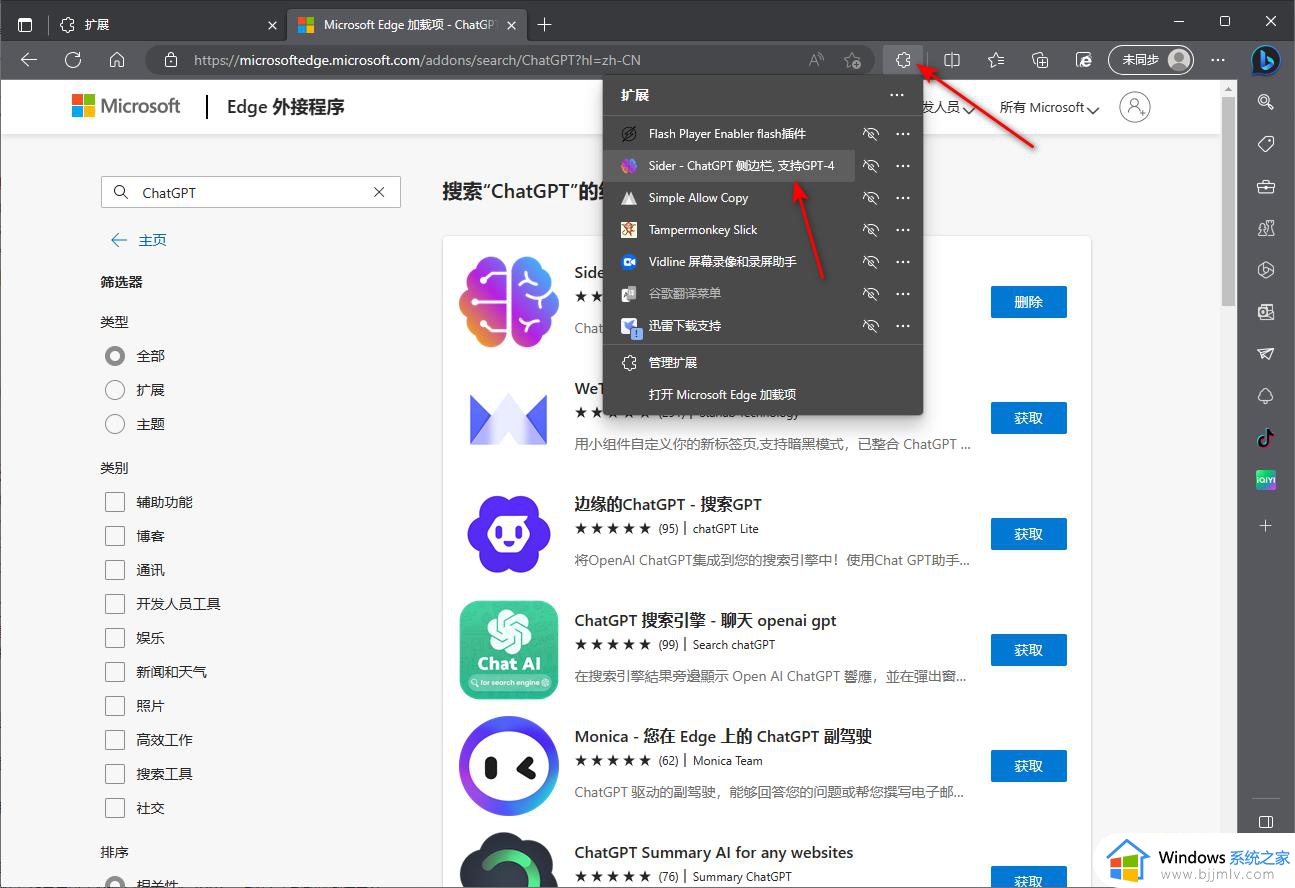Click the page vertical scrollbar thumb
The image size is (1295, 888).
(1229, 201)
